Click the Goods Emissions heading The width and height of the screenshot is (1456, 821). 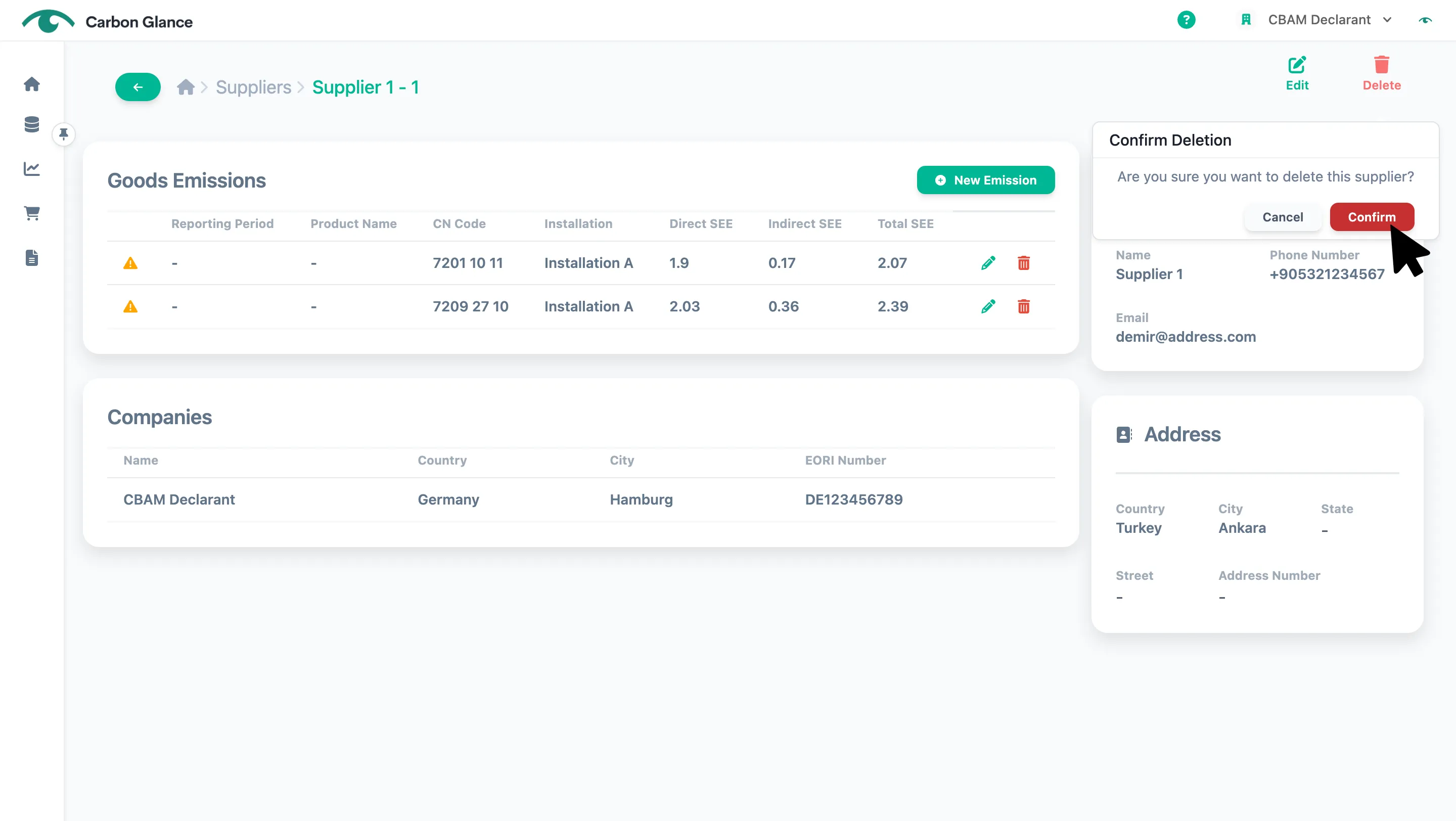(x=187, y=181)
